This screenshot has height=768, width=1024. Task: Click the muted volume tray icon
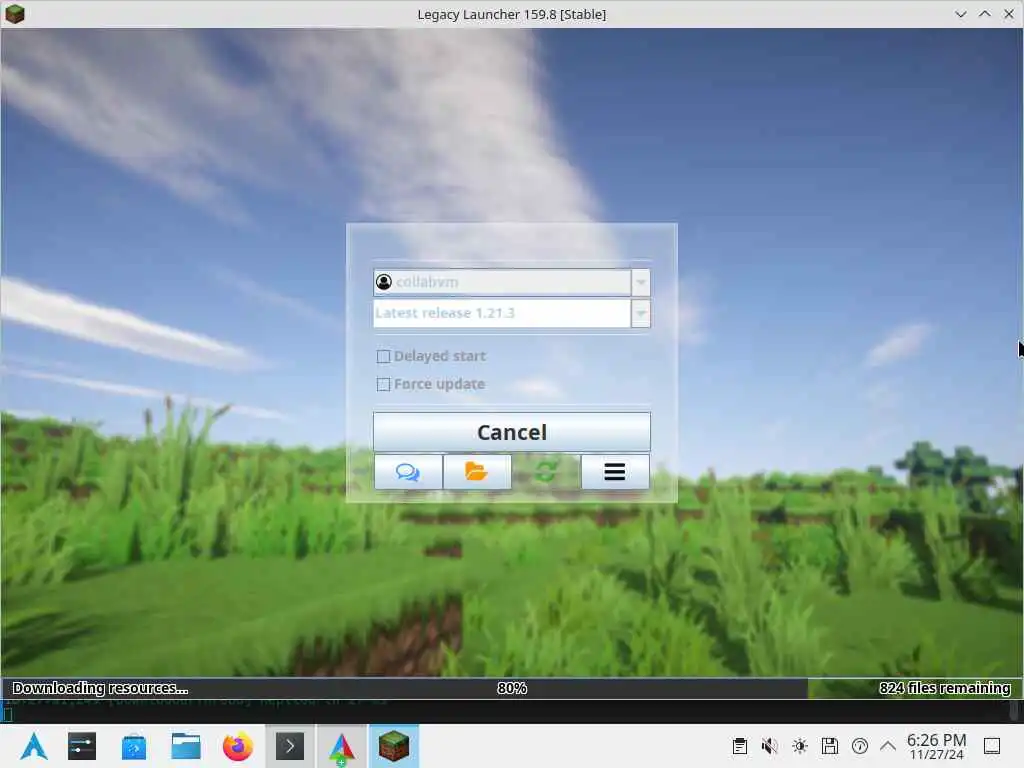coord(769,746)
